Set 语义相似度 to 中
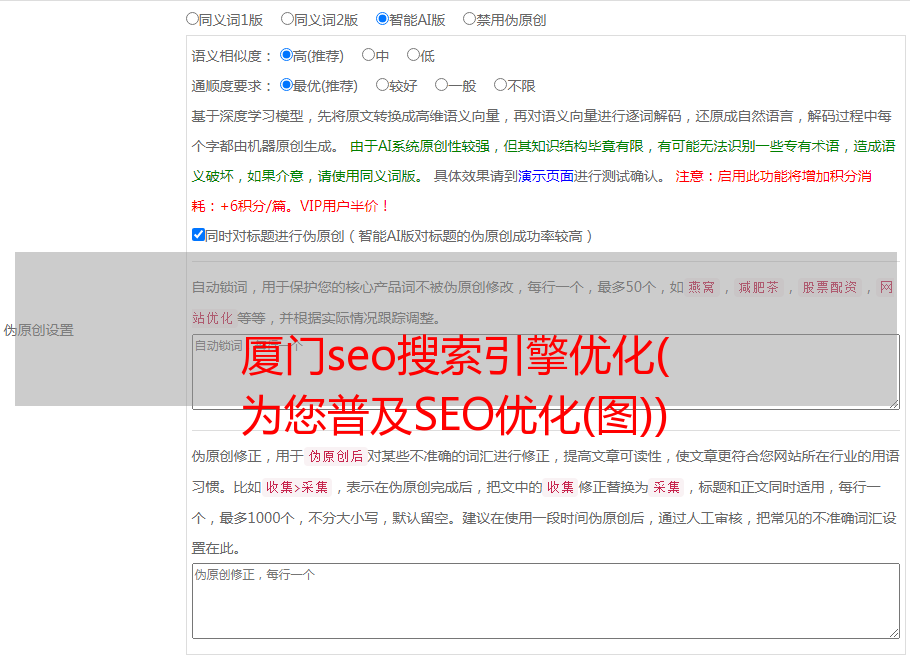Screen dimensions: 911x658 [368, 55]
